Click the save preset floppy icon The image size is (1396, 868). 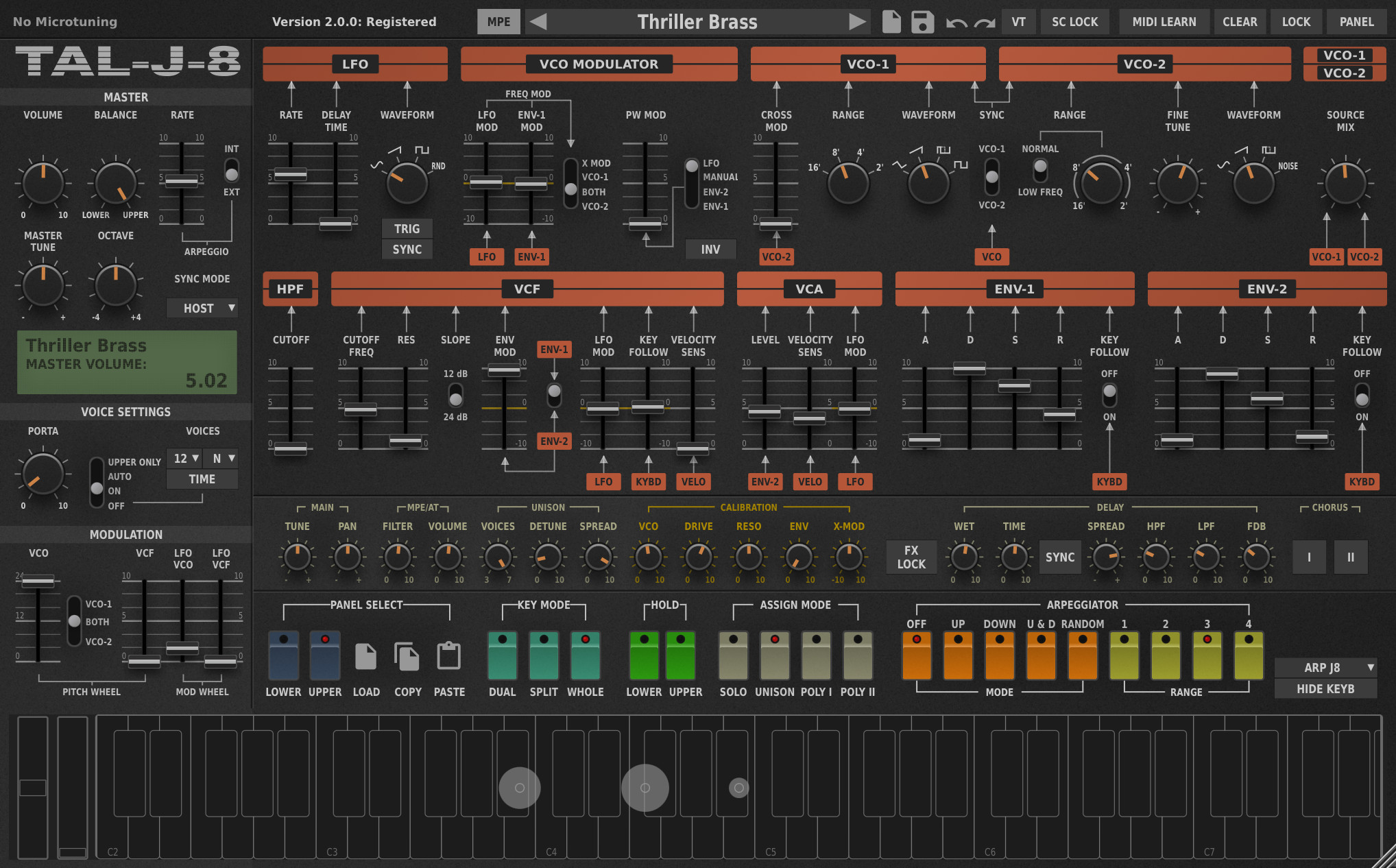(922, 22)
